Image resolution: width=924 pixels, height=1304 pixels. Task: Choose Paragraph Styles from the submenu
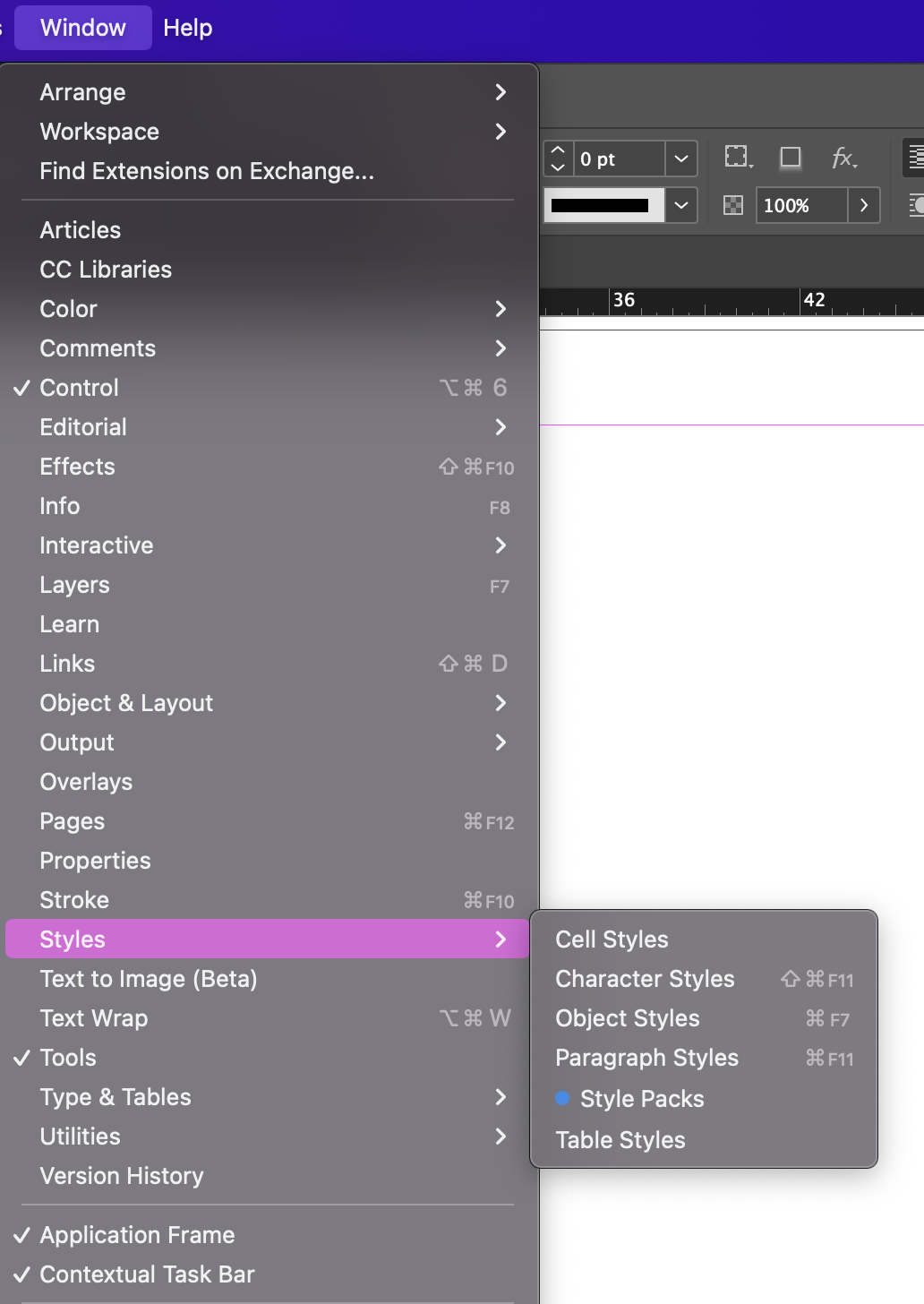coord(704,1058)
